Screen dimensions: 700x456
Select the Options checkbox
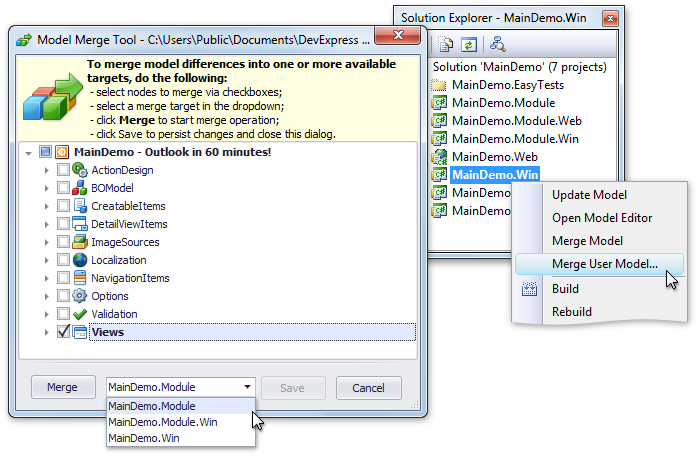pyautogui.click(x=63, y=296)
